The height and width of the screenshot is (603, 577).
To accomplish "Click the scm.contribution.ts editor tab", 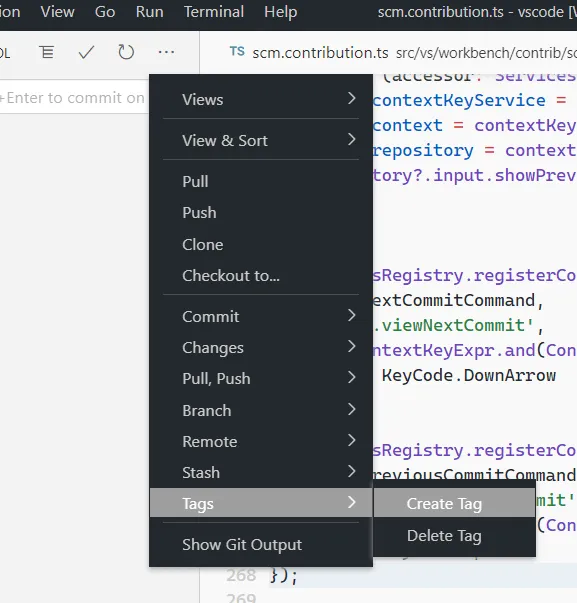I will 320,53.
